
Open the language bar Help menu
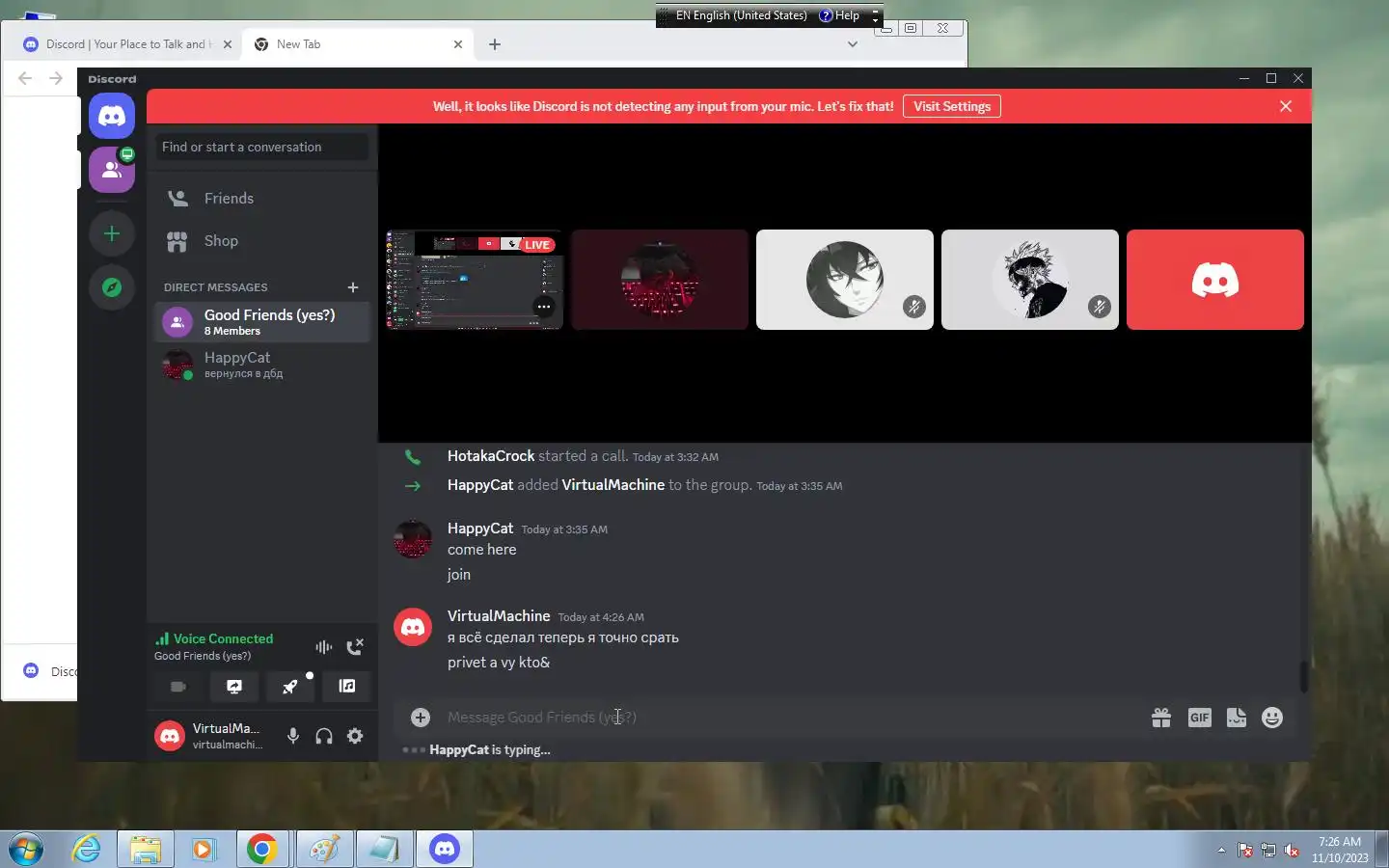tap(839, 15)
